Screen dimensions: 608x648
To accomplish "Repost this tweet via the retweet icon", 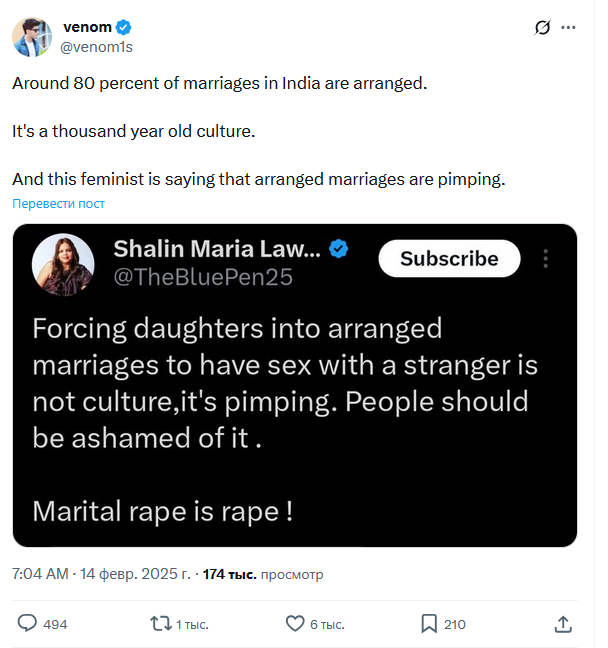I will (159, 624).
